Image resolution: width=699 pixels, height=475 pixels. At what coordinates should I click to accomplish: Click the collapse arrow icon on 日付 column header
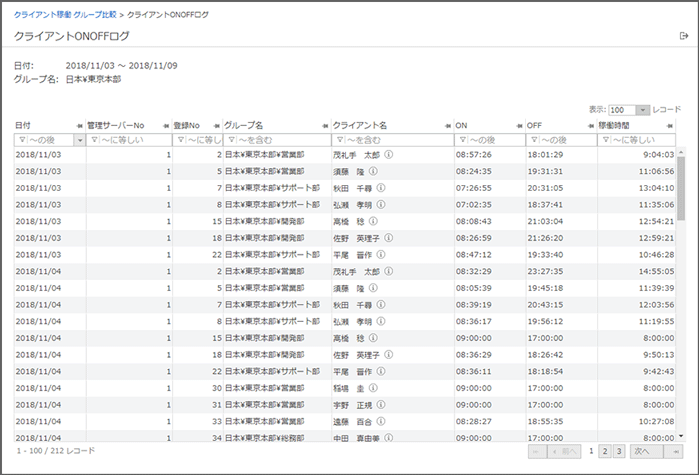pos(79,125)
